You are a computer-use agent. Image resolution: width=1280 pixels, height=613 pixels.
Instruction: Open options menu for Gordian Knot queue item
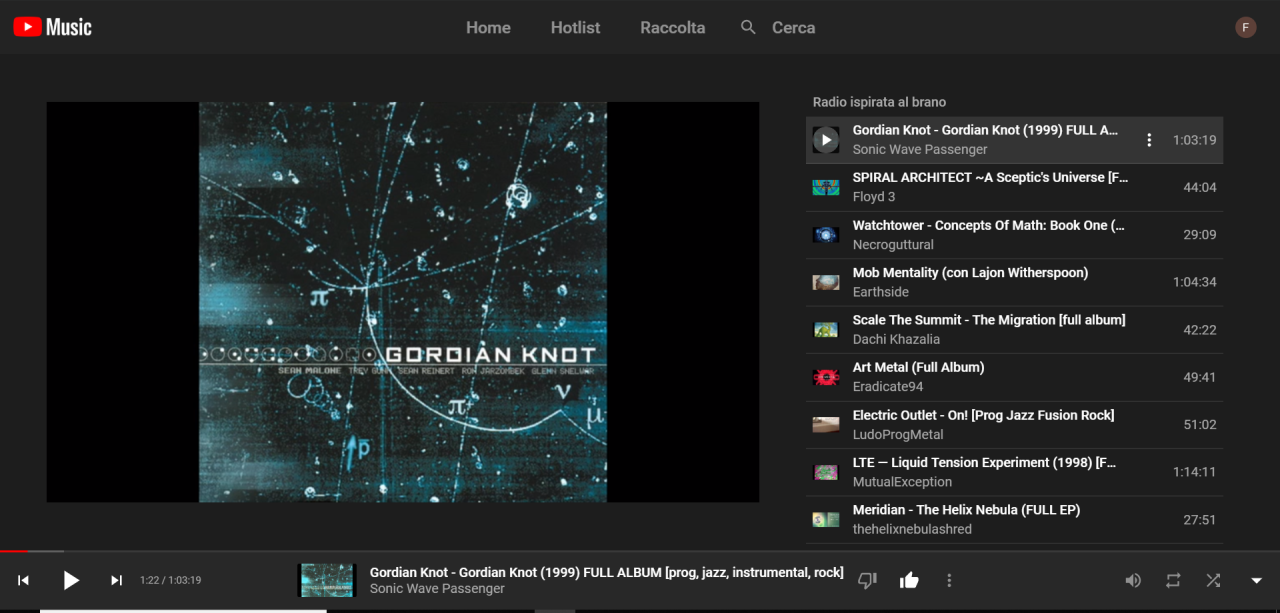pyautogui.click(x=1149, y=140)
